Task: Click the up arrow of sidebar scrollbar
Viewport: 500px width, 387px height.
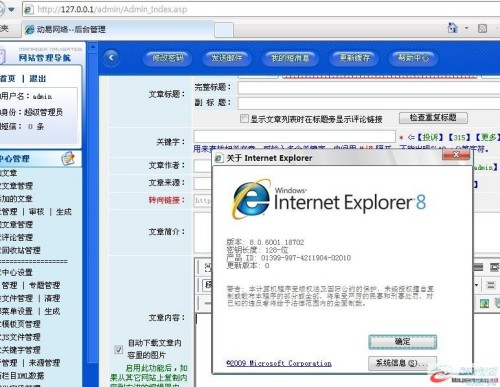Action: click(93, 47)
